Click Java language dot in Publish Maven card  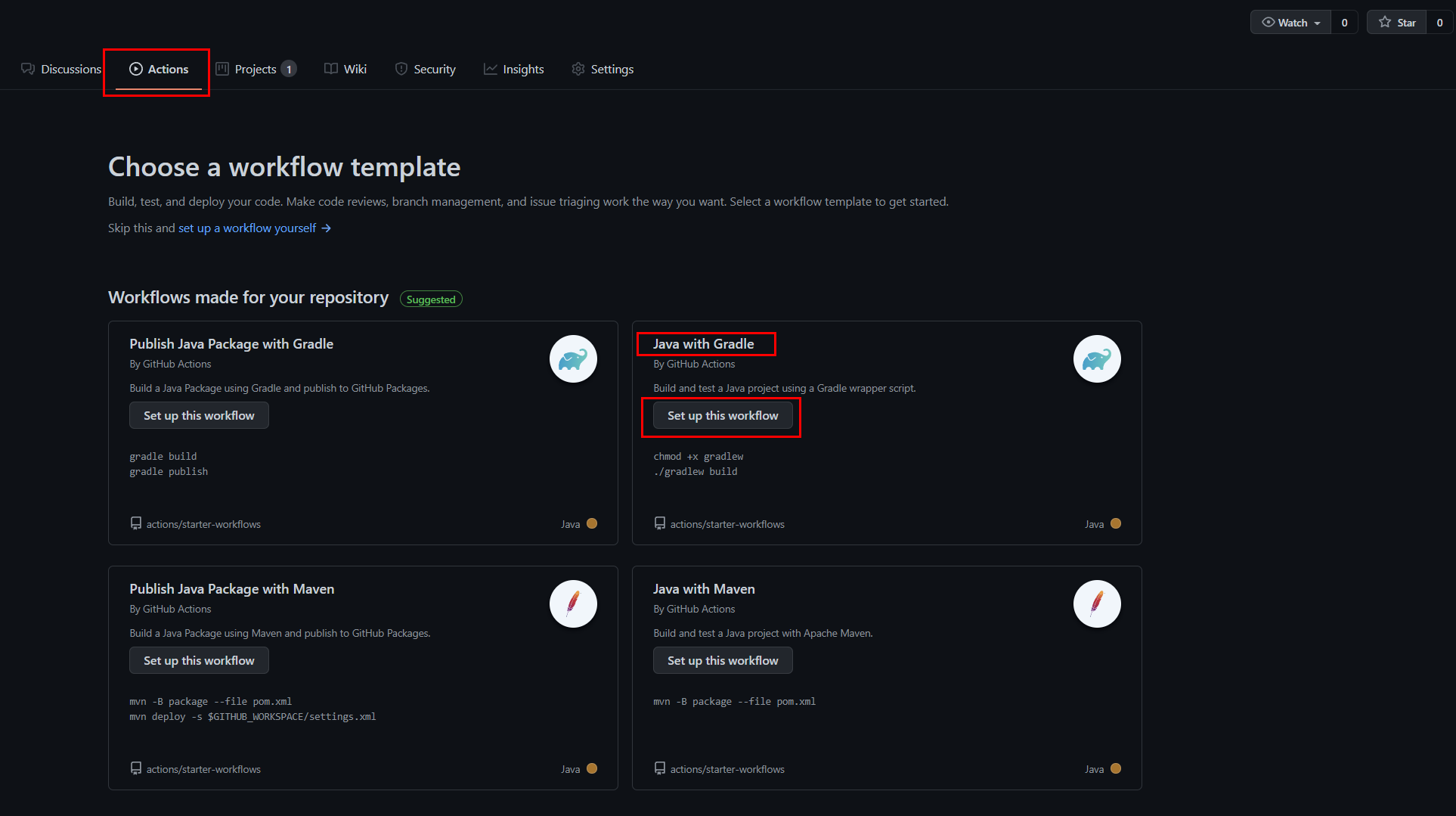[592, 768]
